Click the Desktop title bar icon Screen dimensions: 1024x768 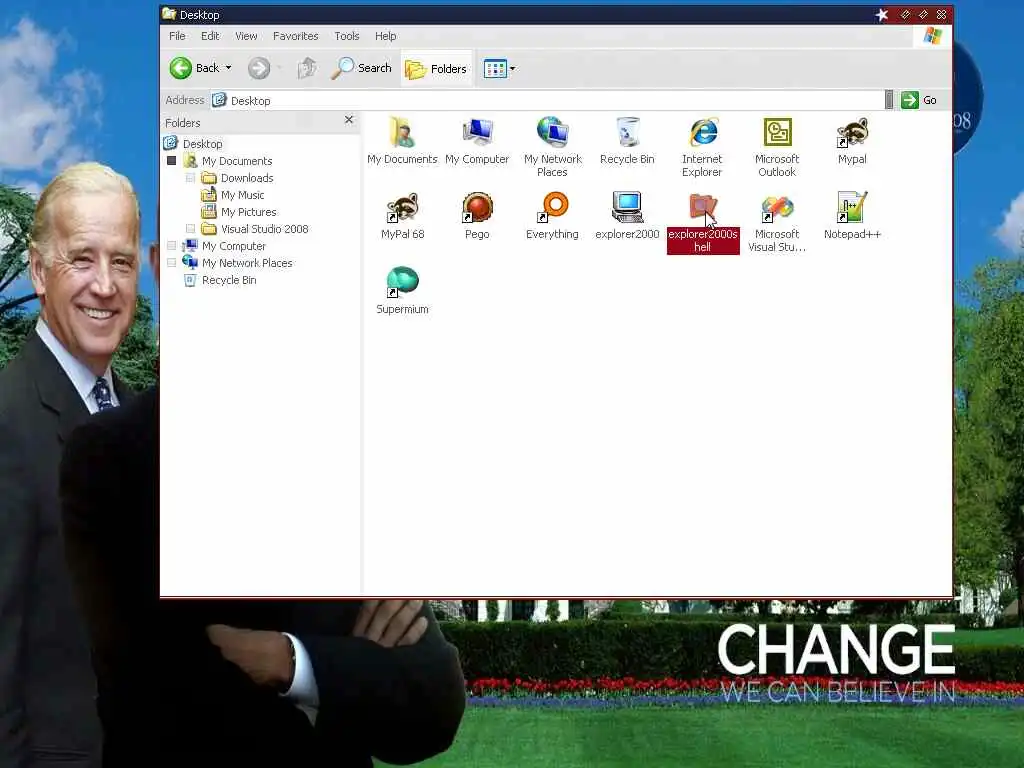[169, 14]
